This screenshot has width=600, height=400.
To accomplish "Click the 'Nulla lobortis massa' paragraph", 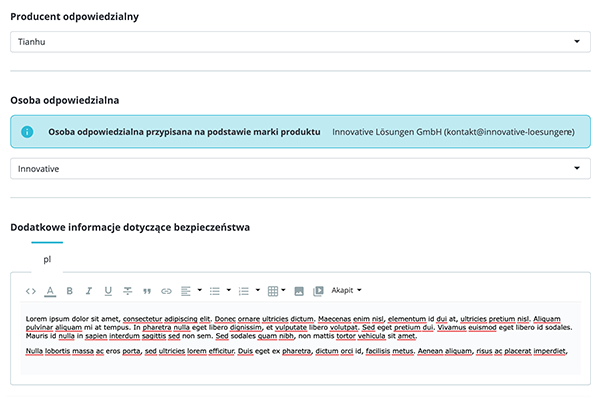I will click(297, 351).
